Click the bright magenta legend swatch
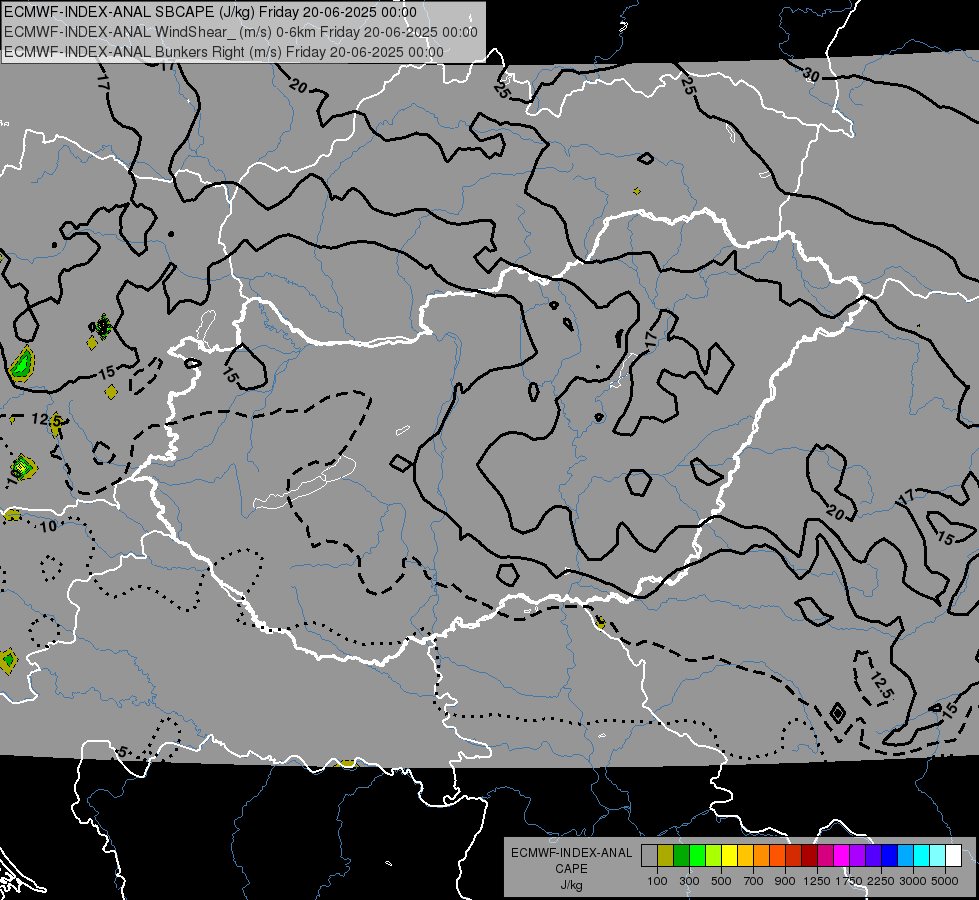The height and width of the screenshot is (900, 979). (x=842, y=856)
